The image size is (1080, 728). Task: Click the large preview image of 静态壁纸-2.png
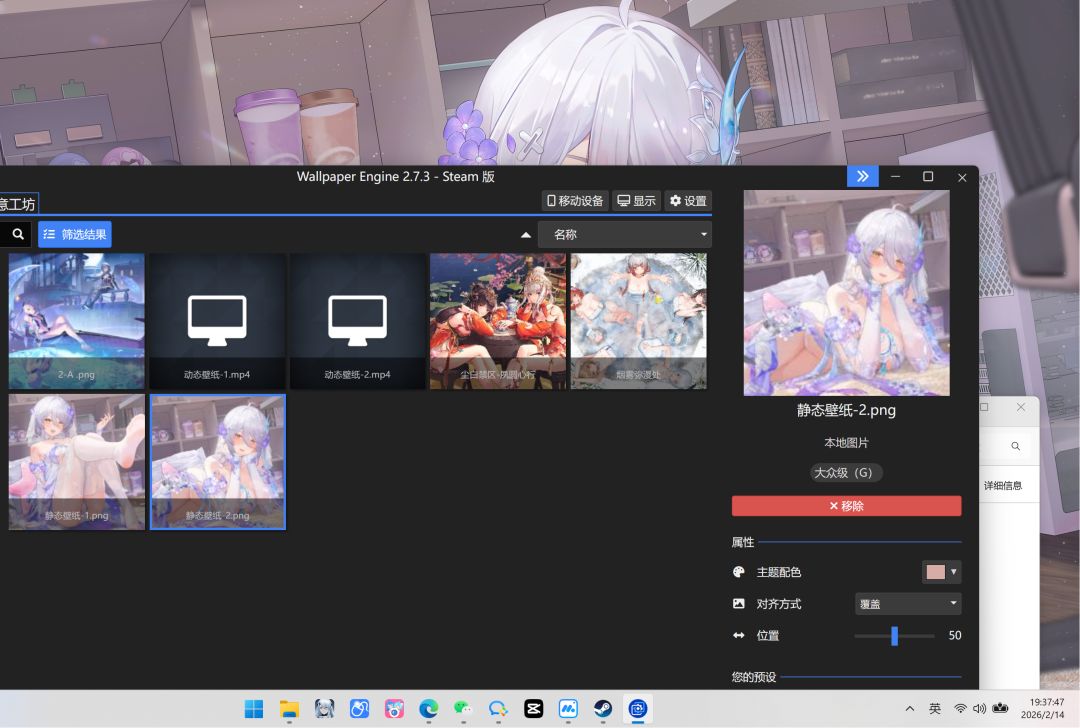[x=847, y=293]
